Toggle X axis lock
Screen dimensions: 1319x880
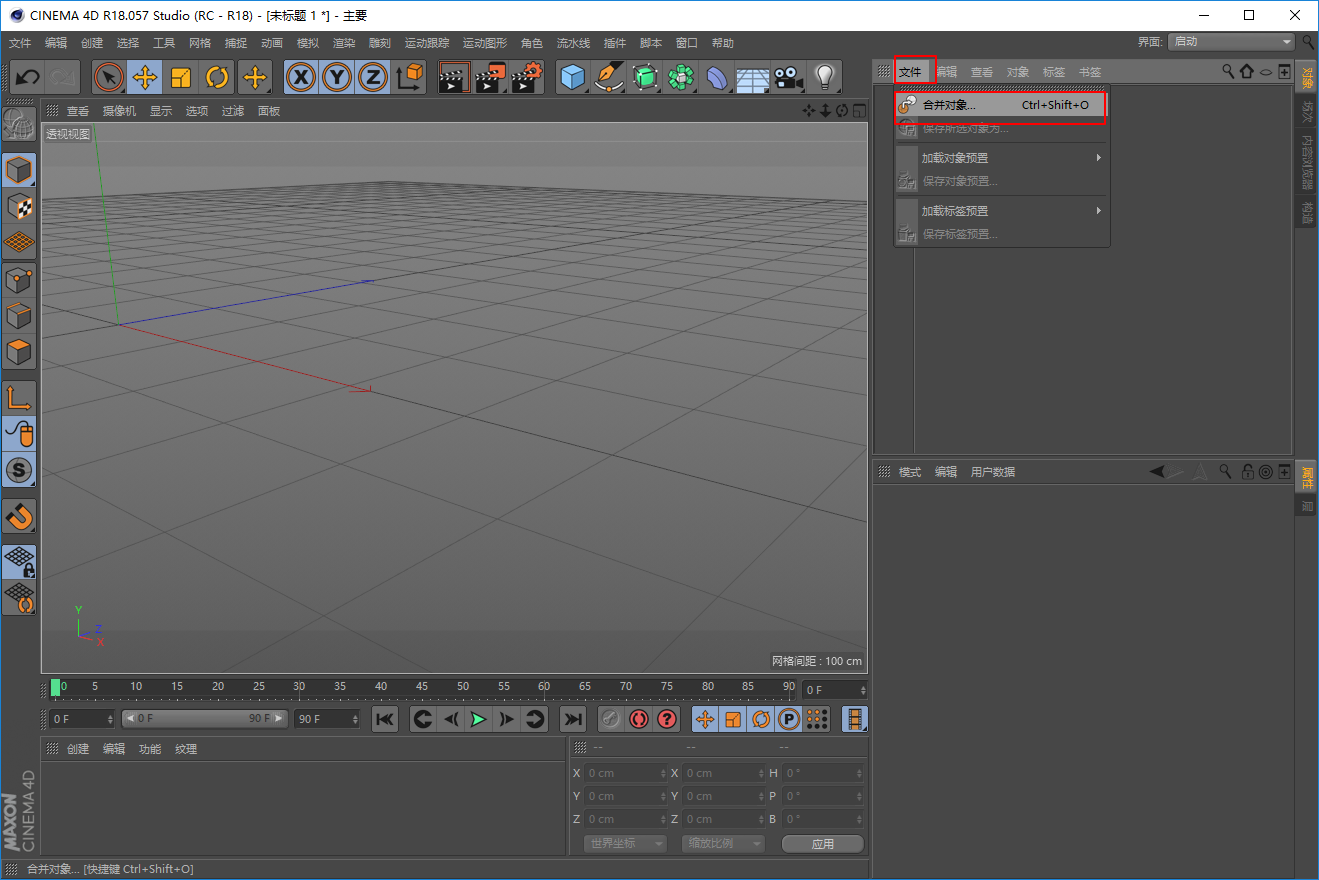[301, 77]
